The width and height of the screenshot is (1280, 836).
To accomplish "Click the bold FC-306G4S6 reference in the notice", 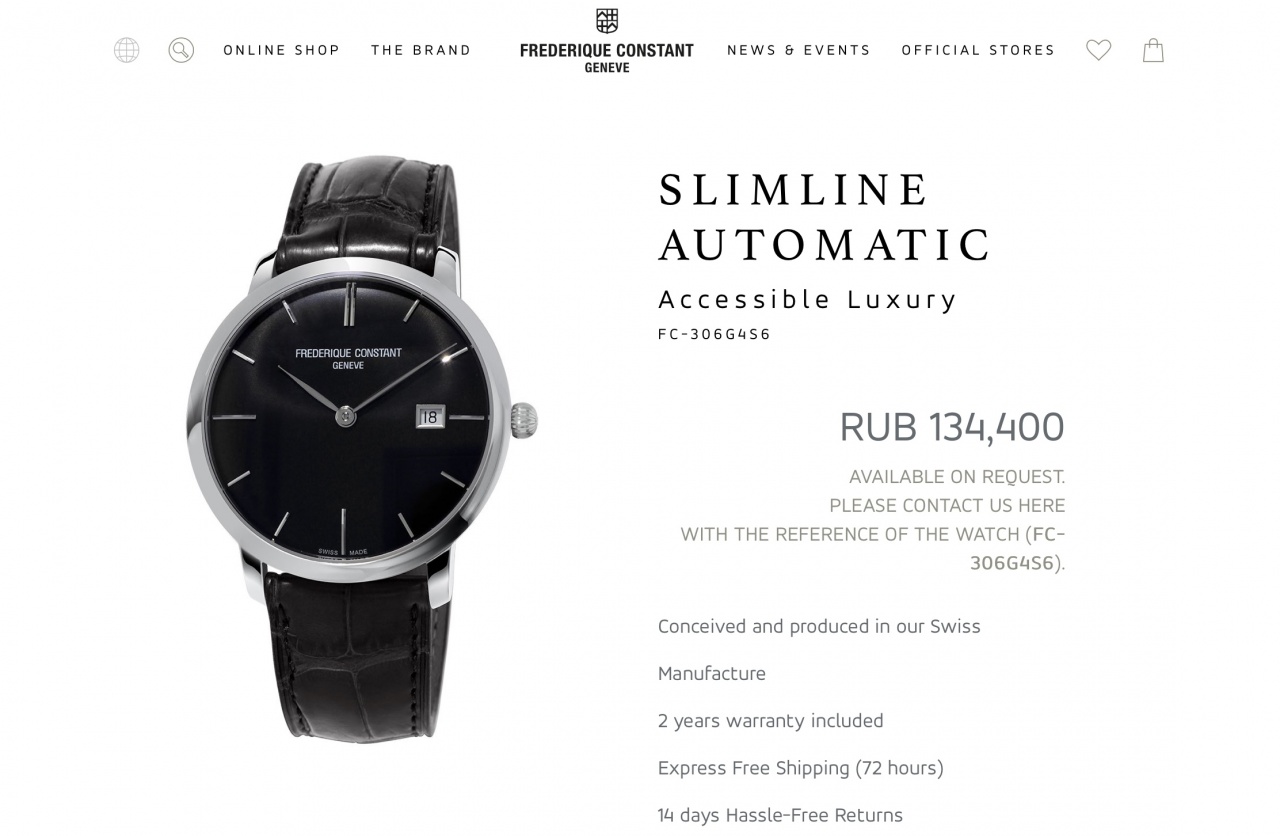I will click(1018, 548).
